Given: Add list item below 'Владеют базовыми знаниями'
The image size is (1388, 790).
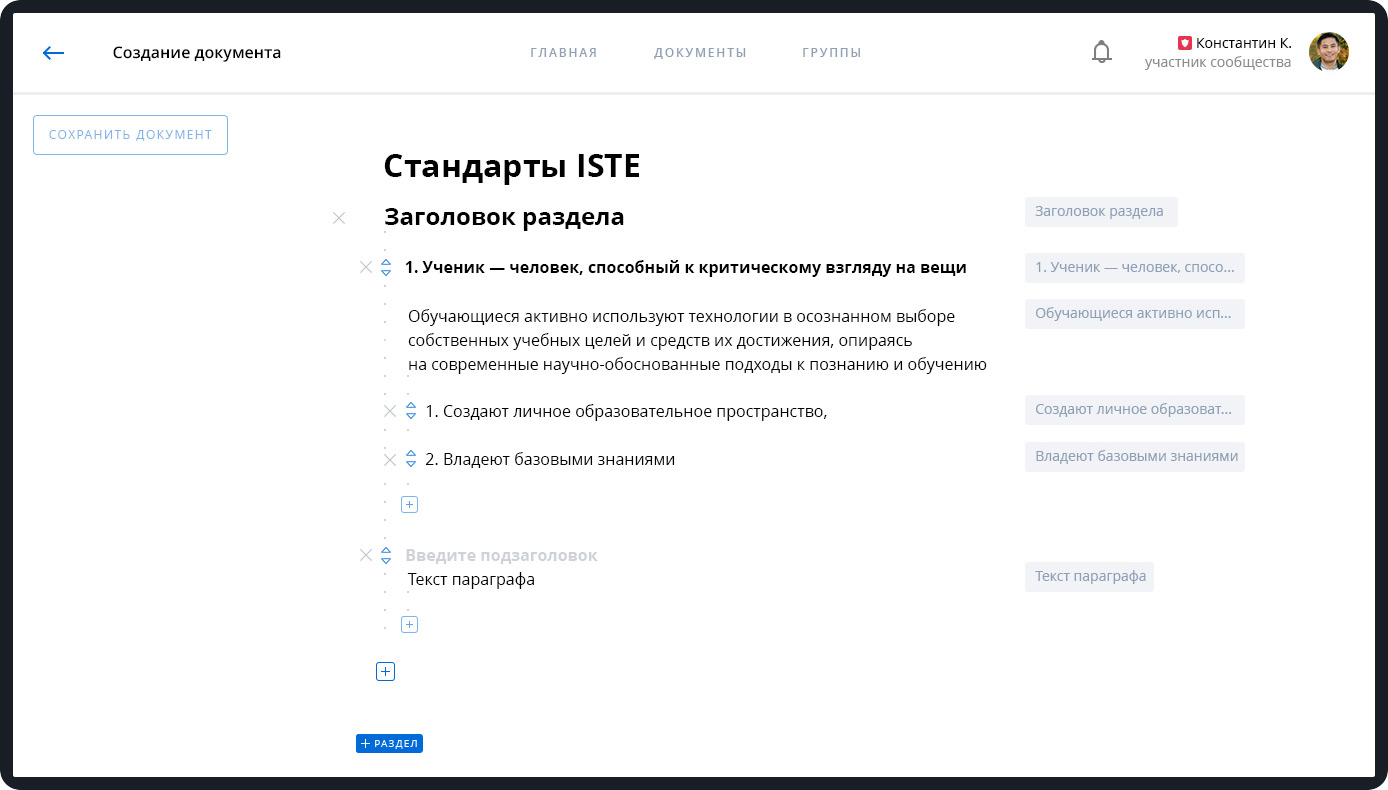Looking at the screenshot, I should point(409,505).
